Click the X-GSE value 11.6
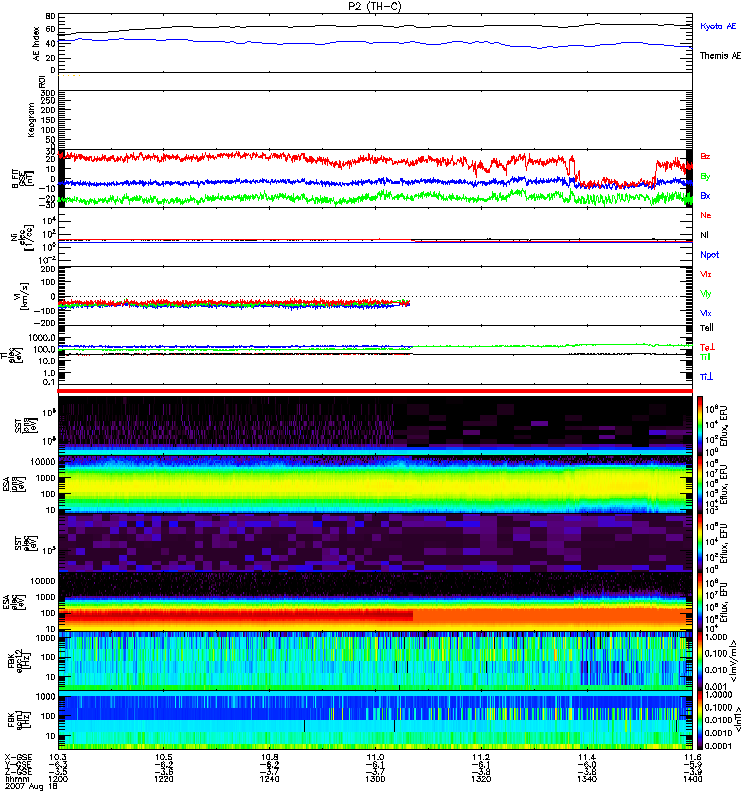 click(x=692, y=757)
